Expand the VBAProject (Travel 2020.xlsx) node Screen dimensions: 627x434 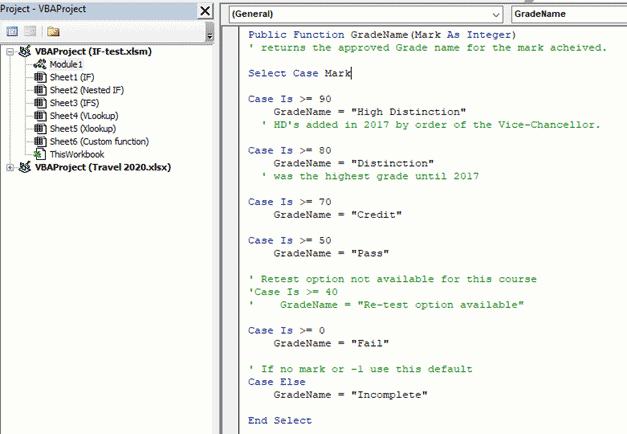pyautogui.click(x=11, y=167)
